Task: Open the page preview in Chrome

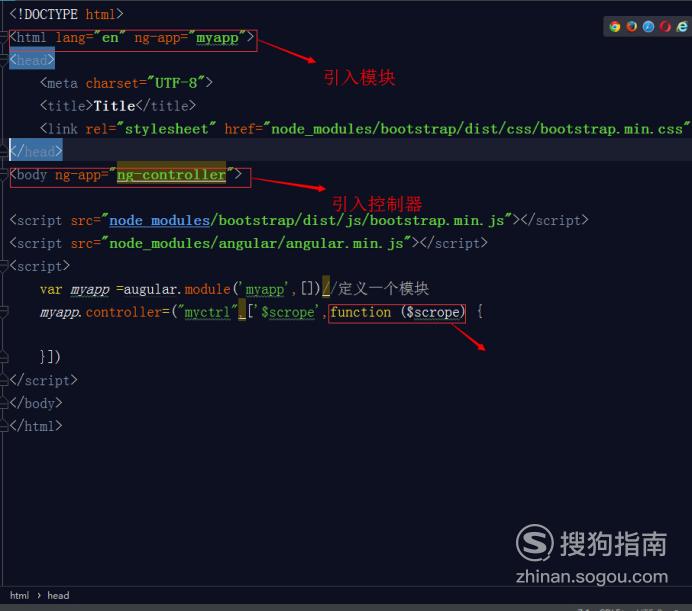Action: [614, 26]
